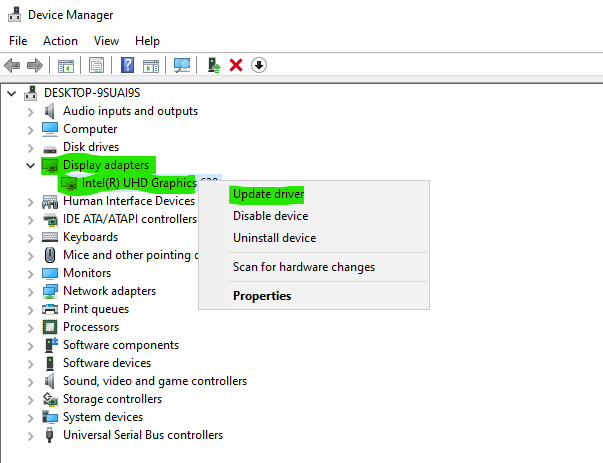Select the Software components label

tap(121, 345)
